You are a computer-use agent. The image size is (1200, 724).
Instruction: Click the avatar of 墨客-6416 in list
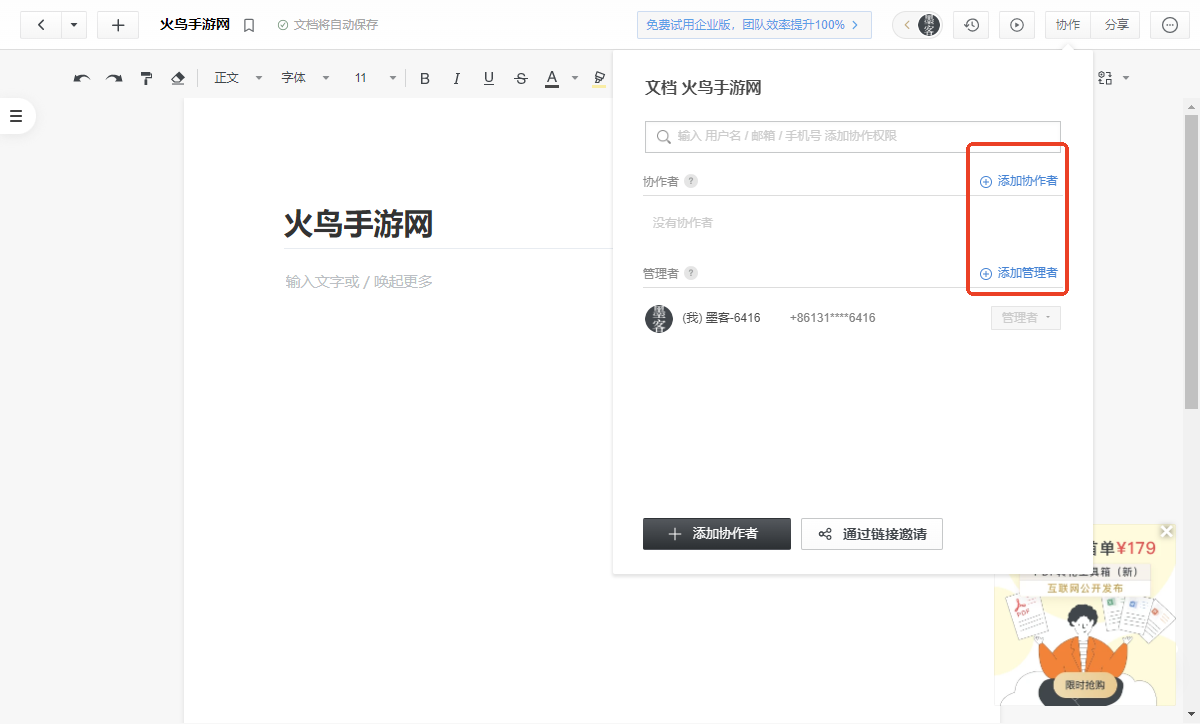(x=659, y=318)
